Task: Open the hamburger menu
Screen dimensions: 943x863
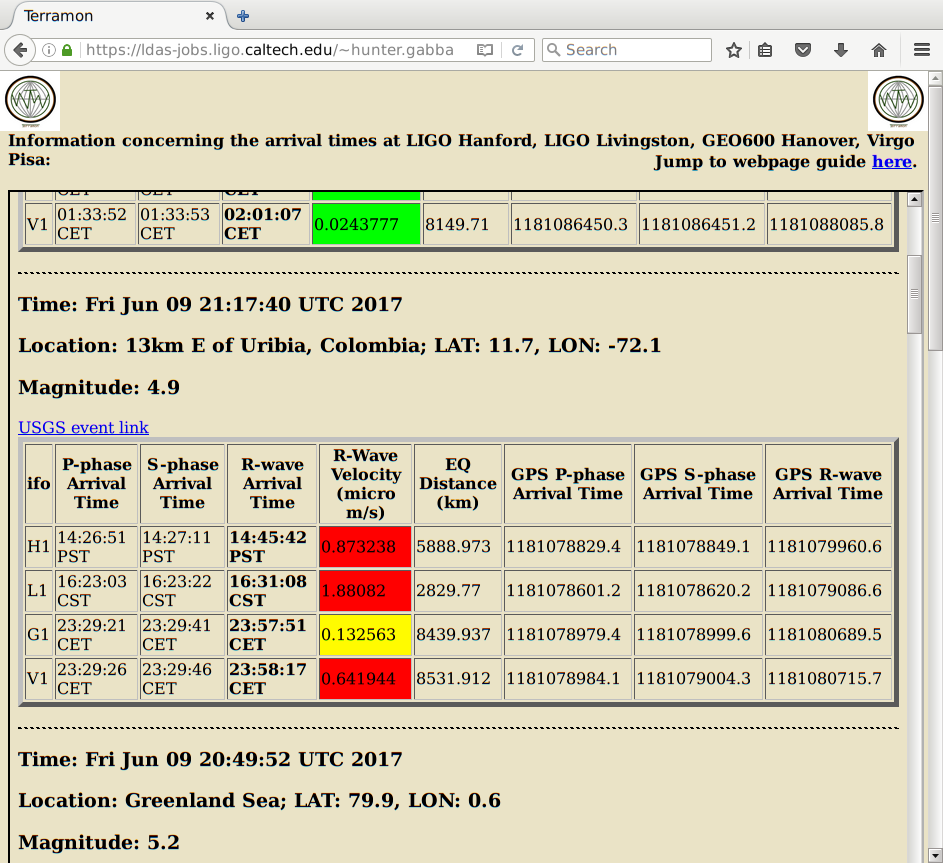Action: point(922,50)
